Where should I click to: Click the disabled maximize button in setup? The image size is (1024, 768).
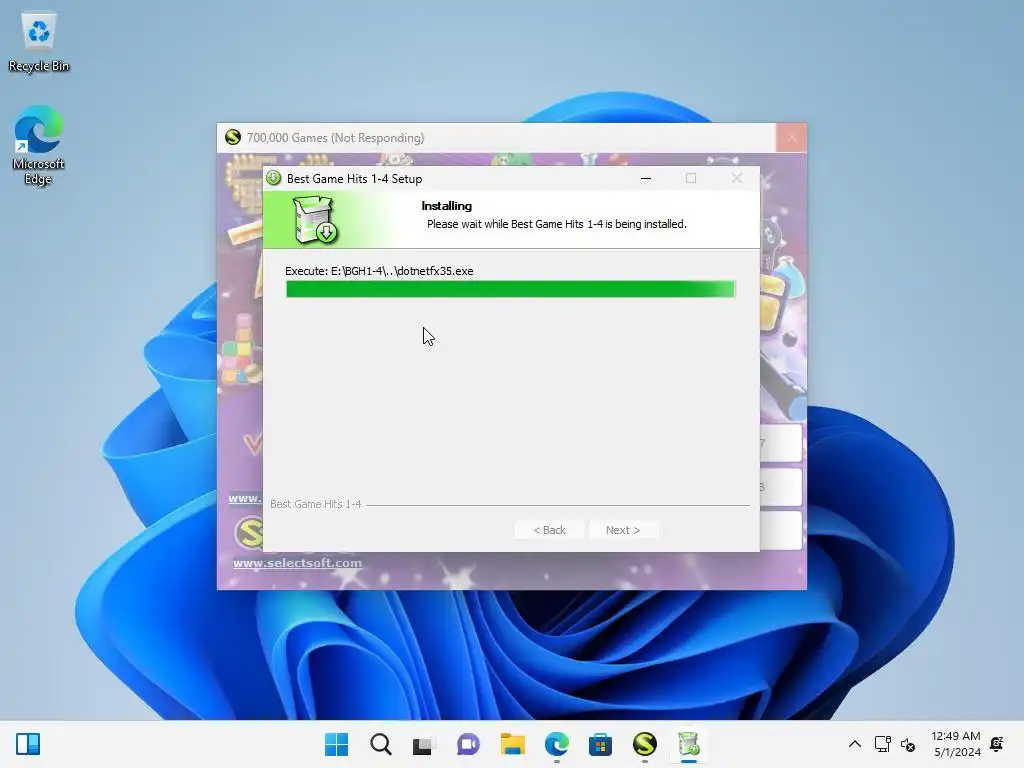click(691, 178)
